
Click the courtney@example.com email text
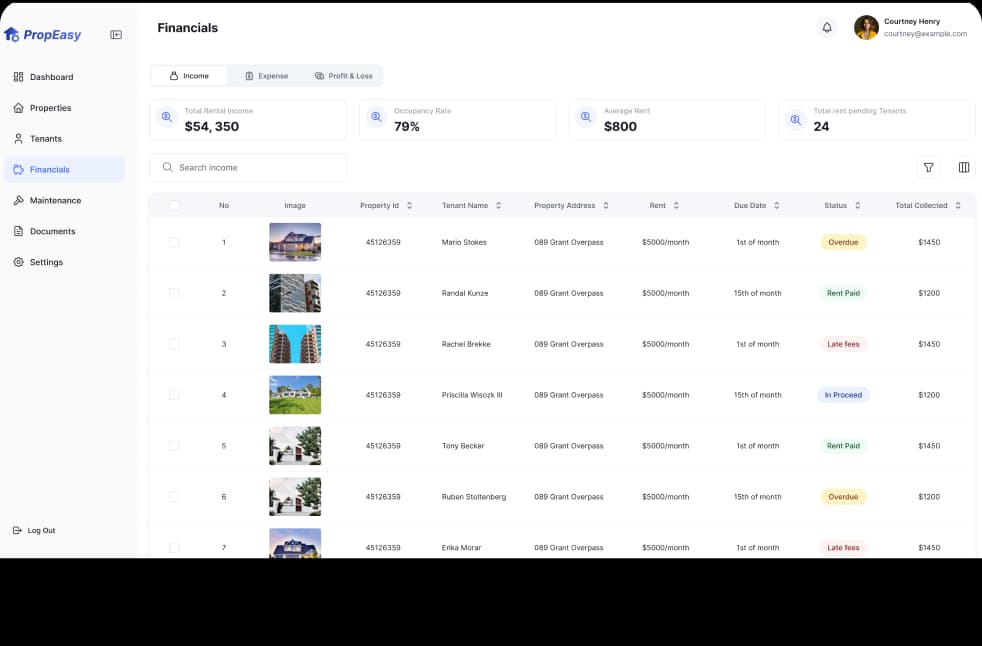click(x=925, y=34)
